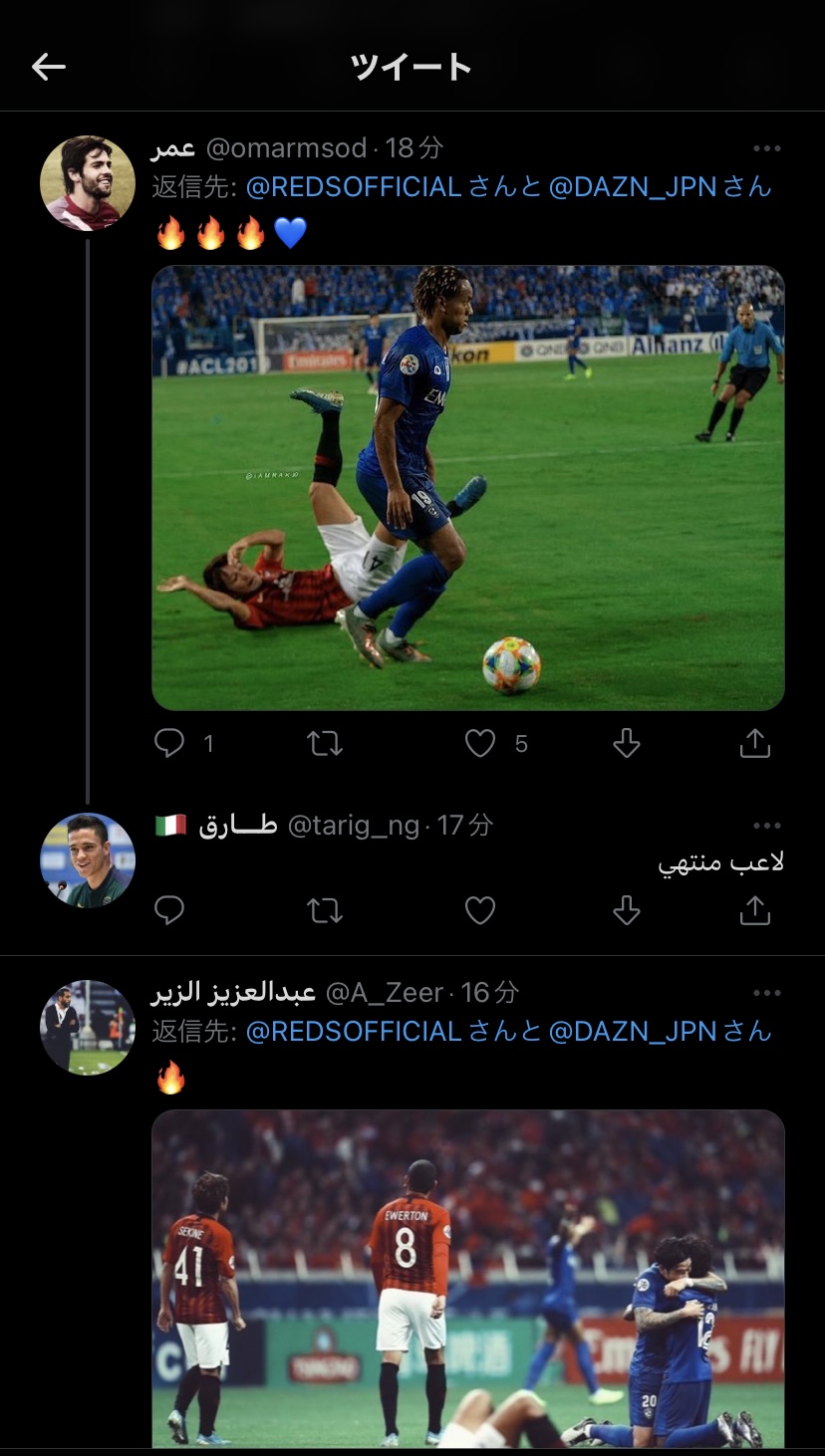Open more options for the @A_Zeer tweet

(766, 993)
